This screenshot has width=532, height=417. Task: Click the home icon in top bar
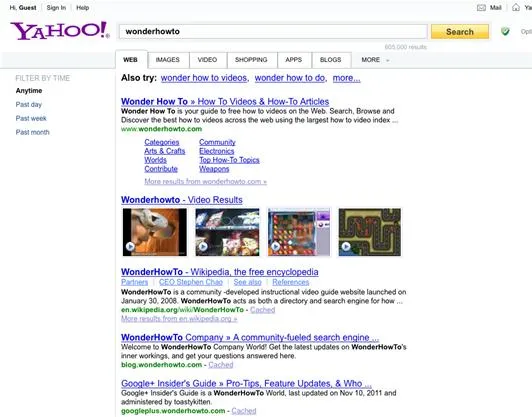coord(516,7)
